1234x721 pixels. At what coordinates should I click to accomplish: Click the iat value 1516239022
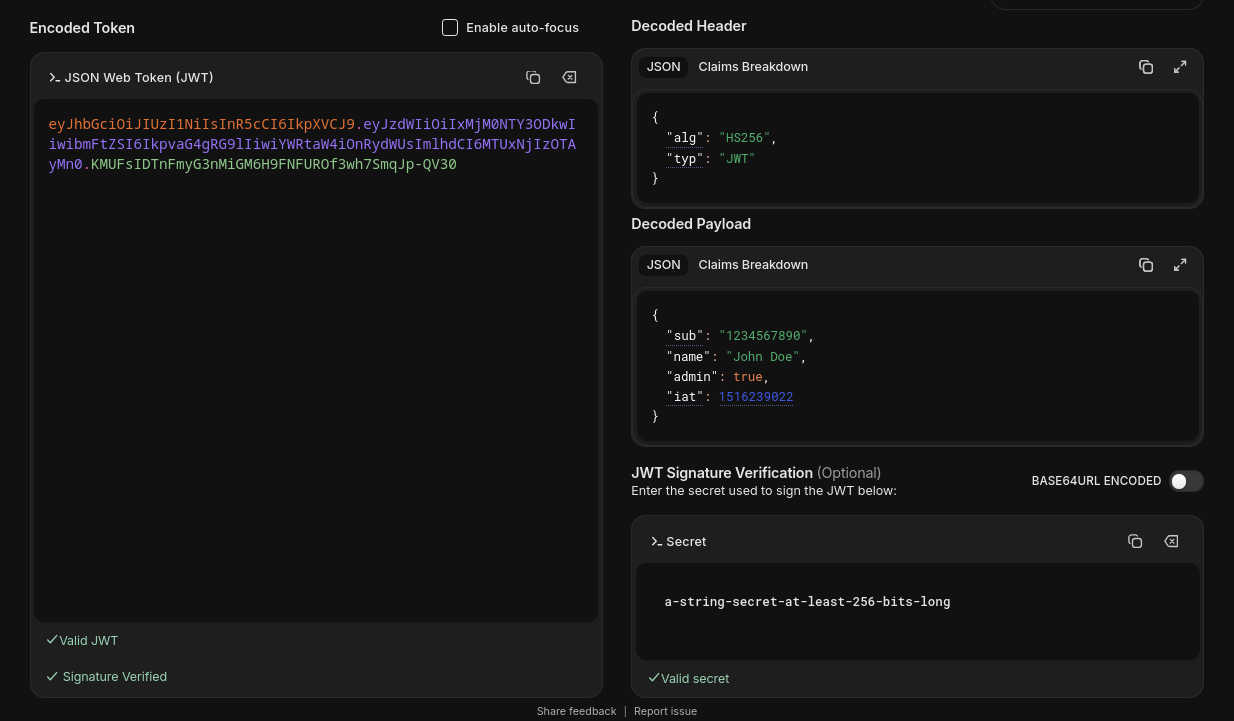pyautogui.click(x=755, y=397)
